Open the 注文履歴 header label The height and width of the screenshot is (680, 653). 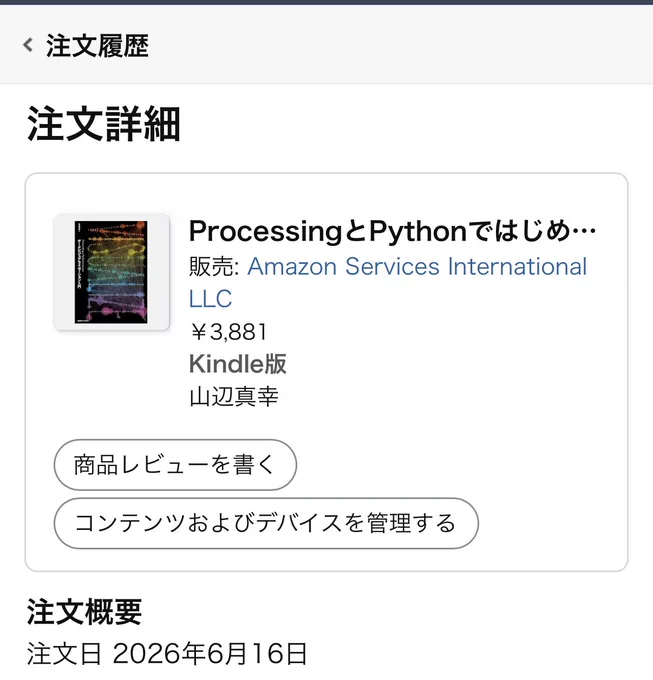click(98, 46)
